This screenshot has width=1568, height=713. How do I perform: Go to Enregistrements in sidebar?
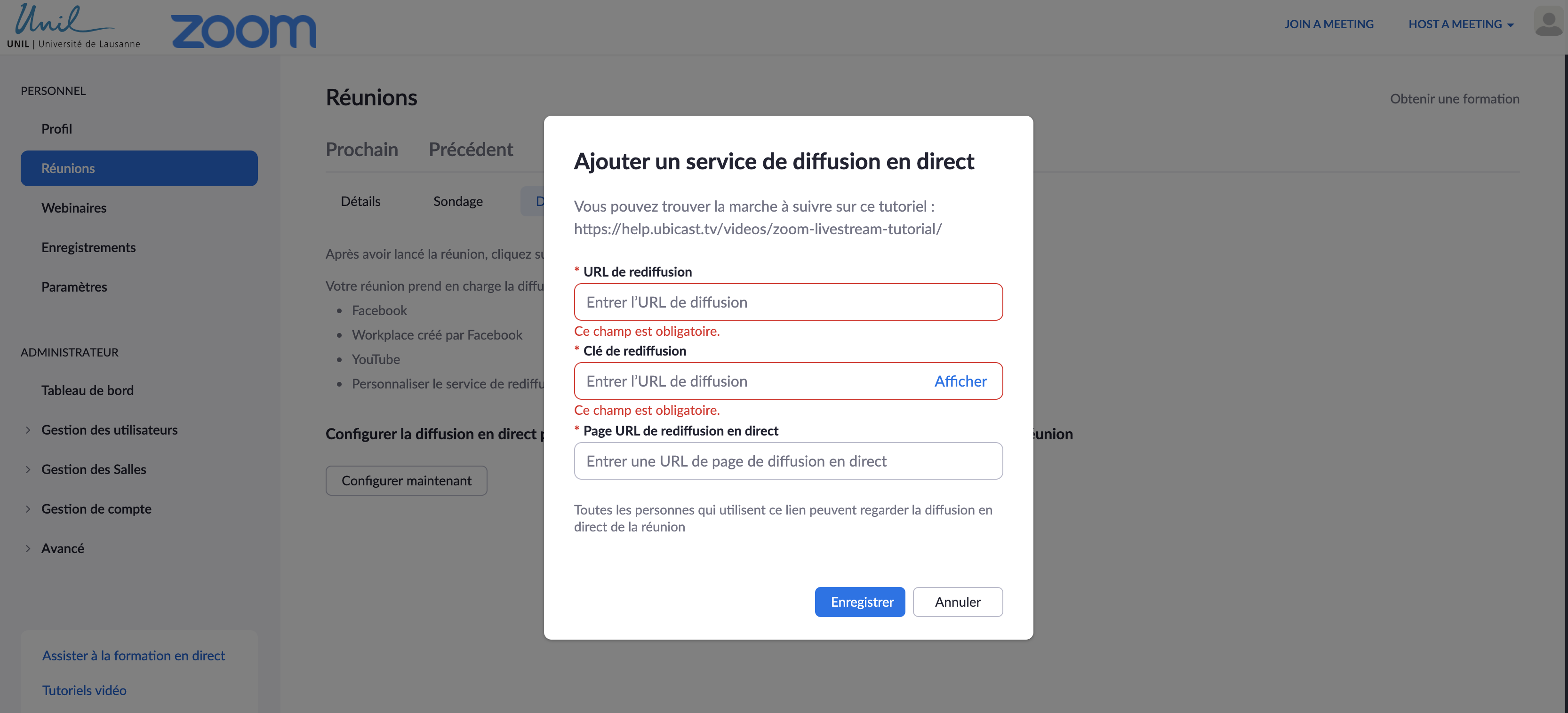point(88,247)
